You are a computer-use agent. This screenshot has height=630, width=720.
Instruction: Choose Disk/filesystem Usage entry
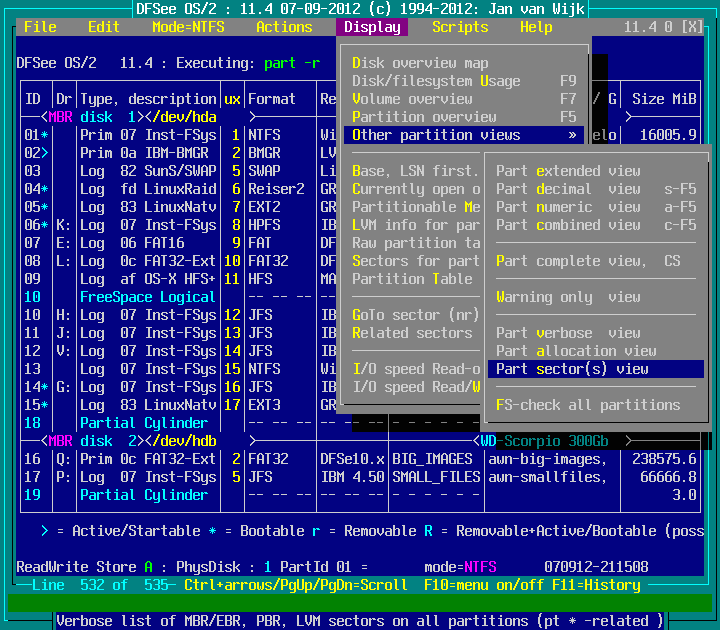(436, 81)
